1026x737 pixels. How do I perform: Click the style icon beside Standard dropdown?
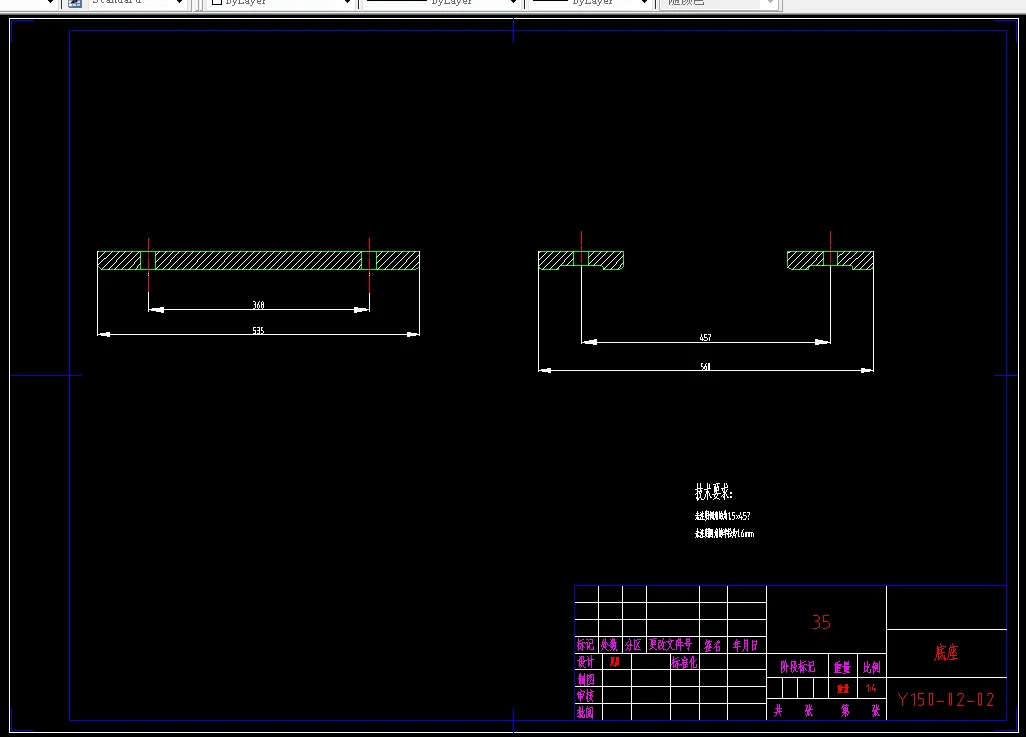coord(75,3)
